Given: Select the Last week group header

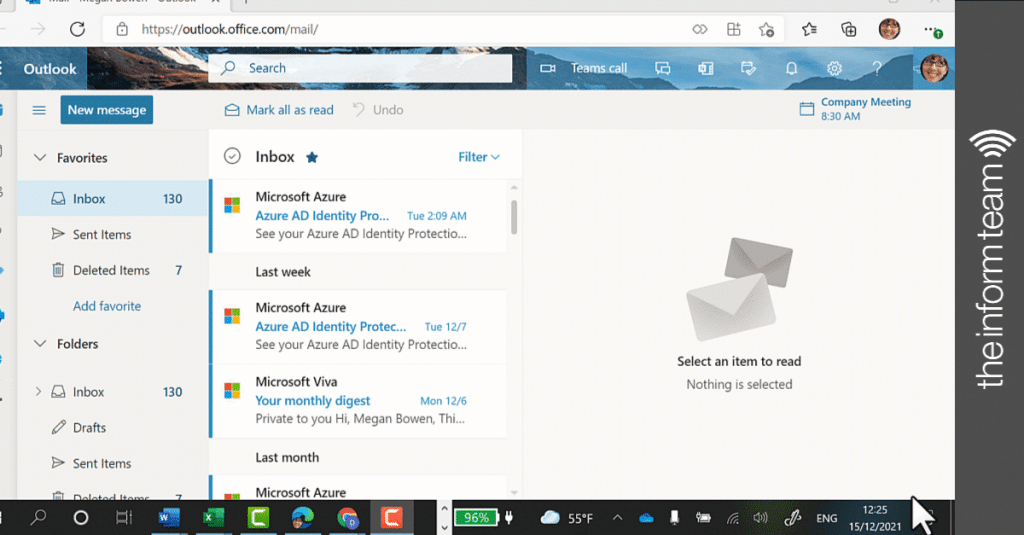Looking at the screenshot, I should (283, 272).
